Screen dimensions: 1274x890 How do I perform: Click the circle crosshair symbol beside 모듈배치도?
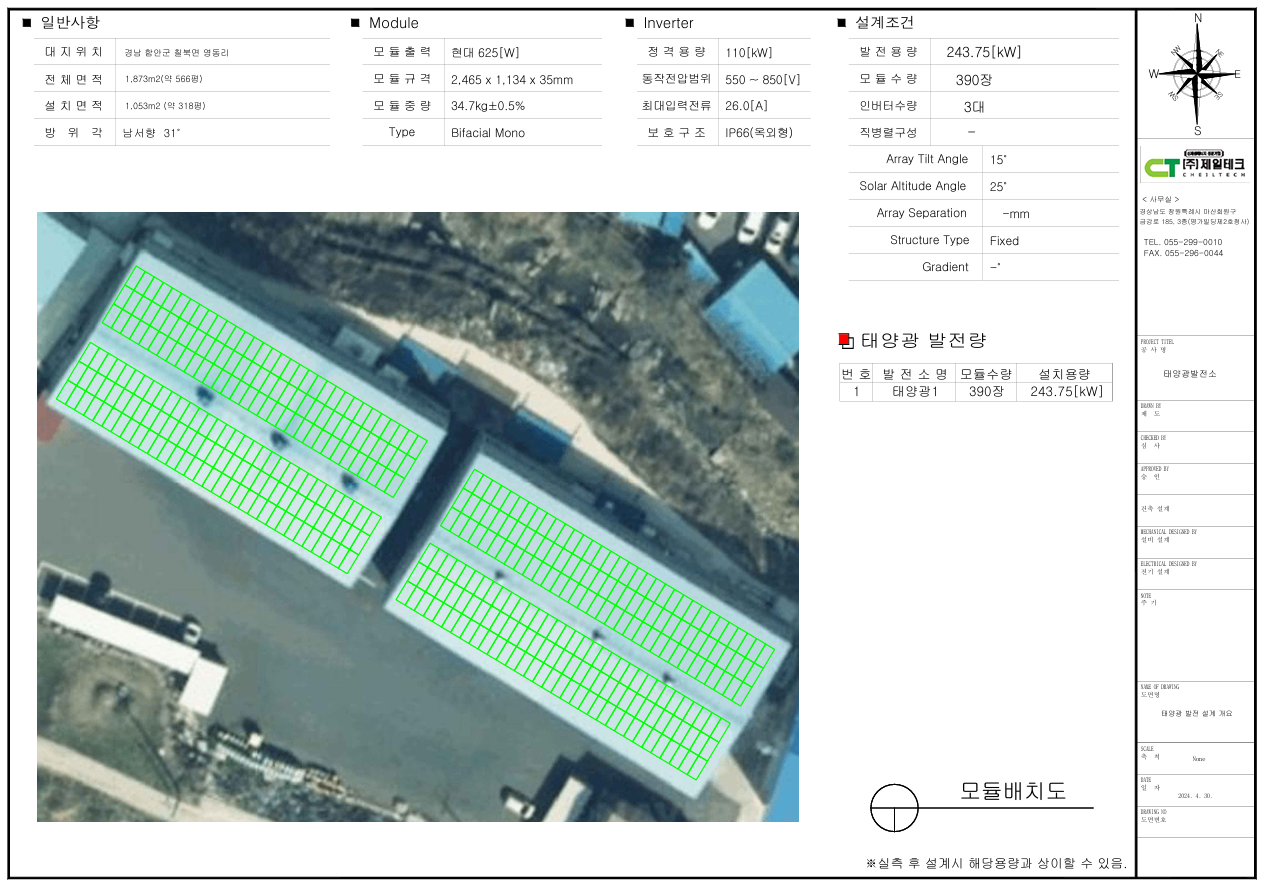coord(894,807)
